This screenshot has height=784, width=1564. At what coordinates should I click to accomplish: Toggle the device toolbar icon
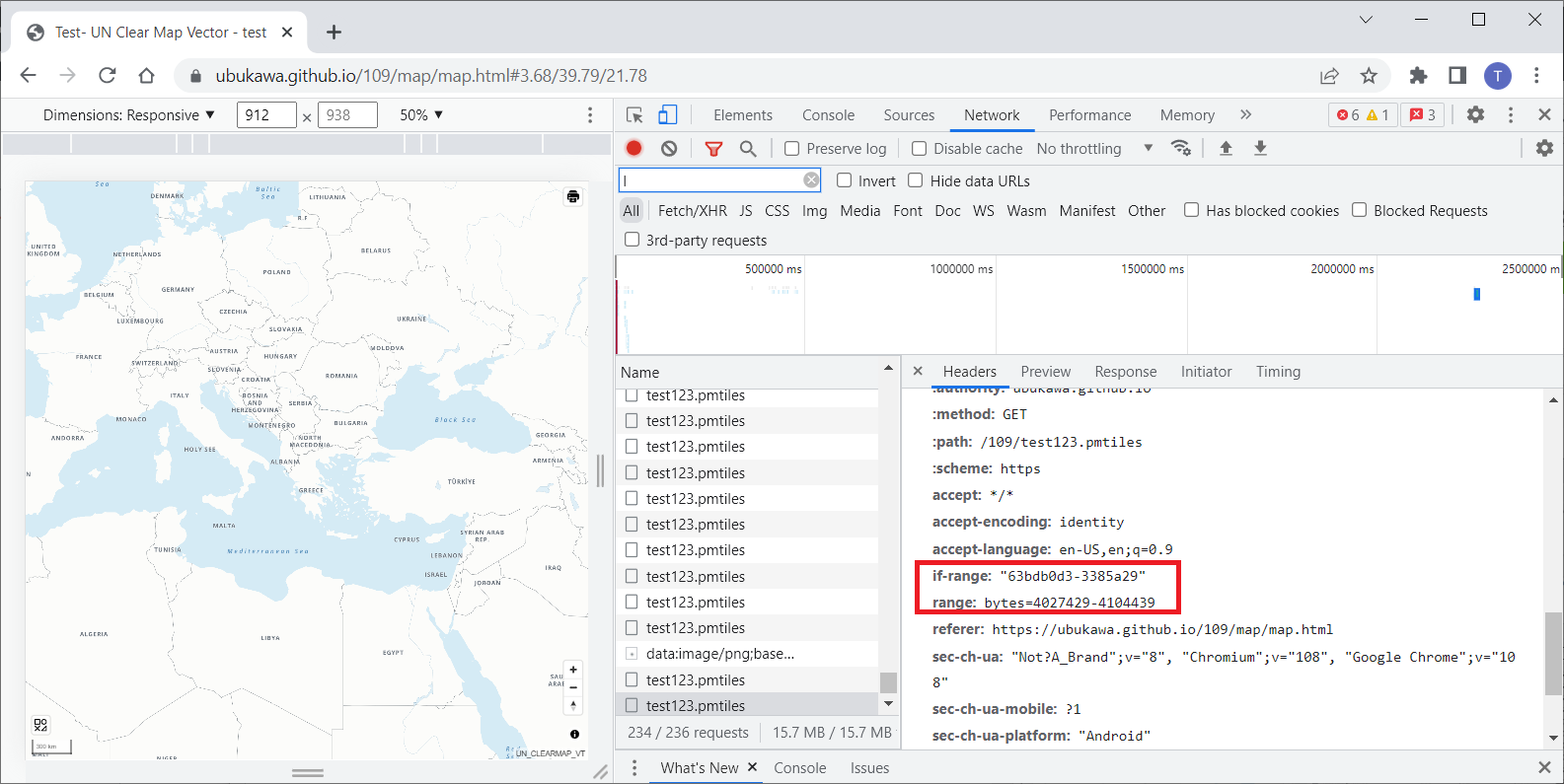pyautogui.click(x=668, y=115)
